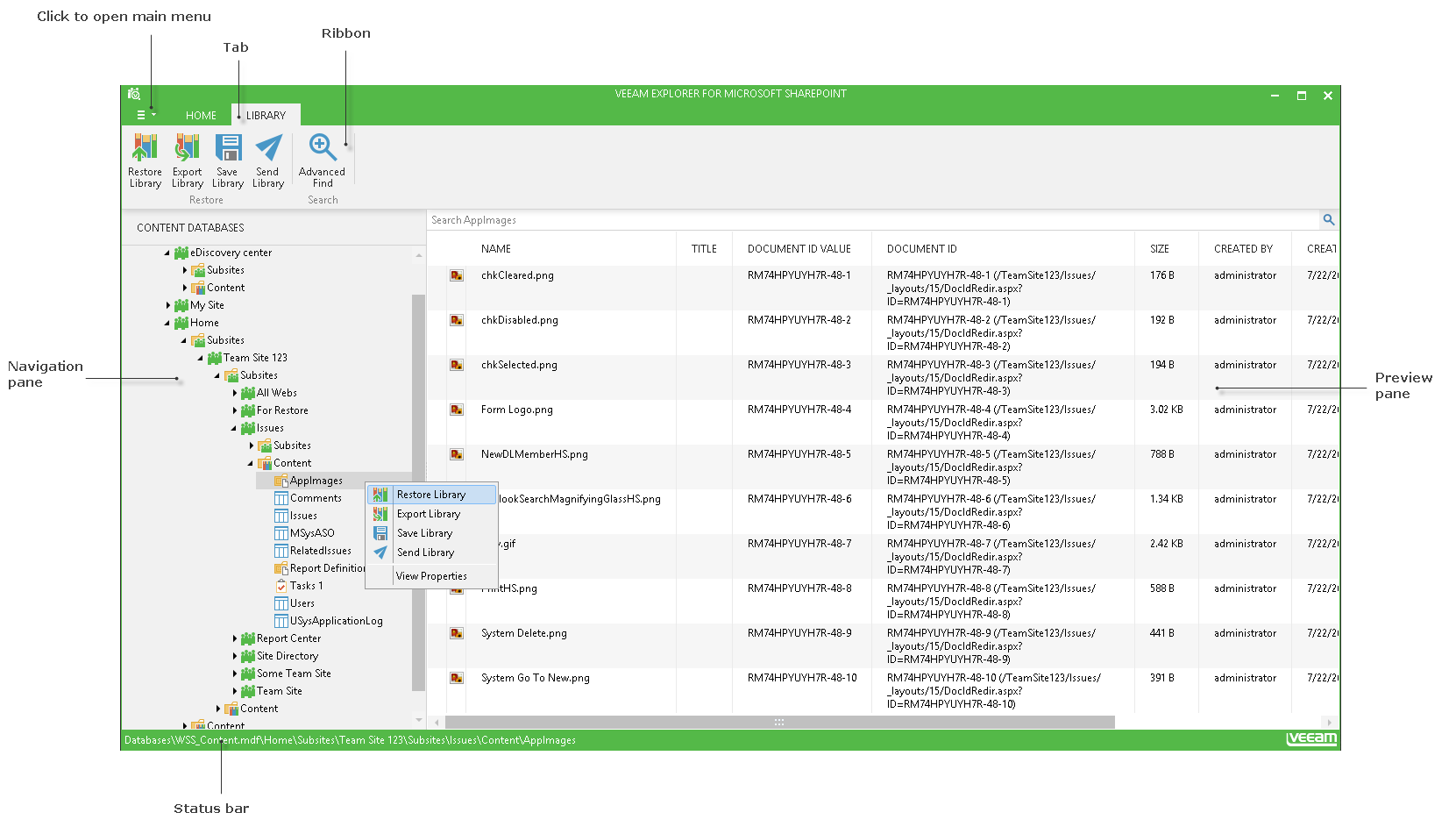Click the search magnifier icon
The image size is (1456, 834).
click(x=1329, y=220)
